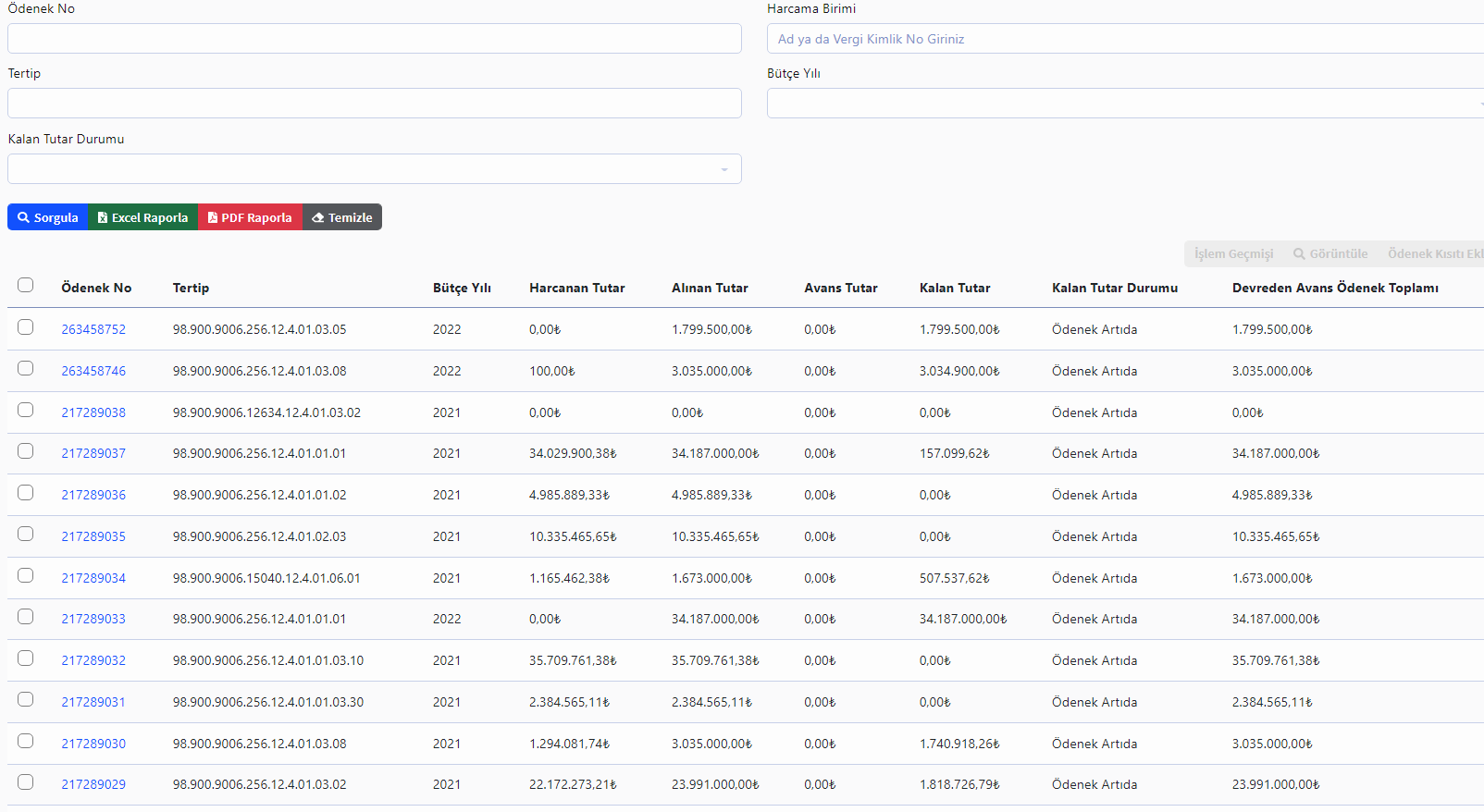The image size is (1484, 812).
Task: Open İşlem Geçmişi history
Action: tap(1233, 254)
